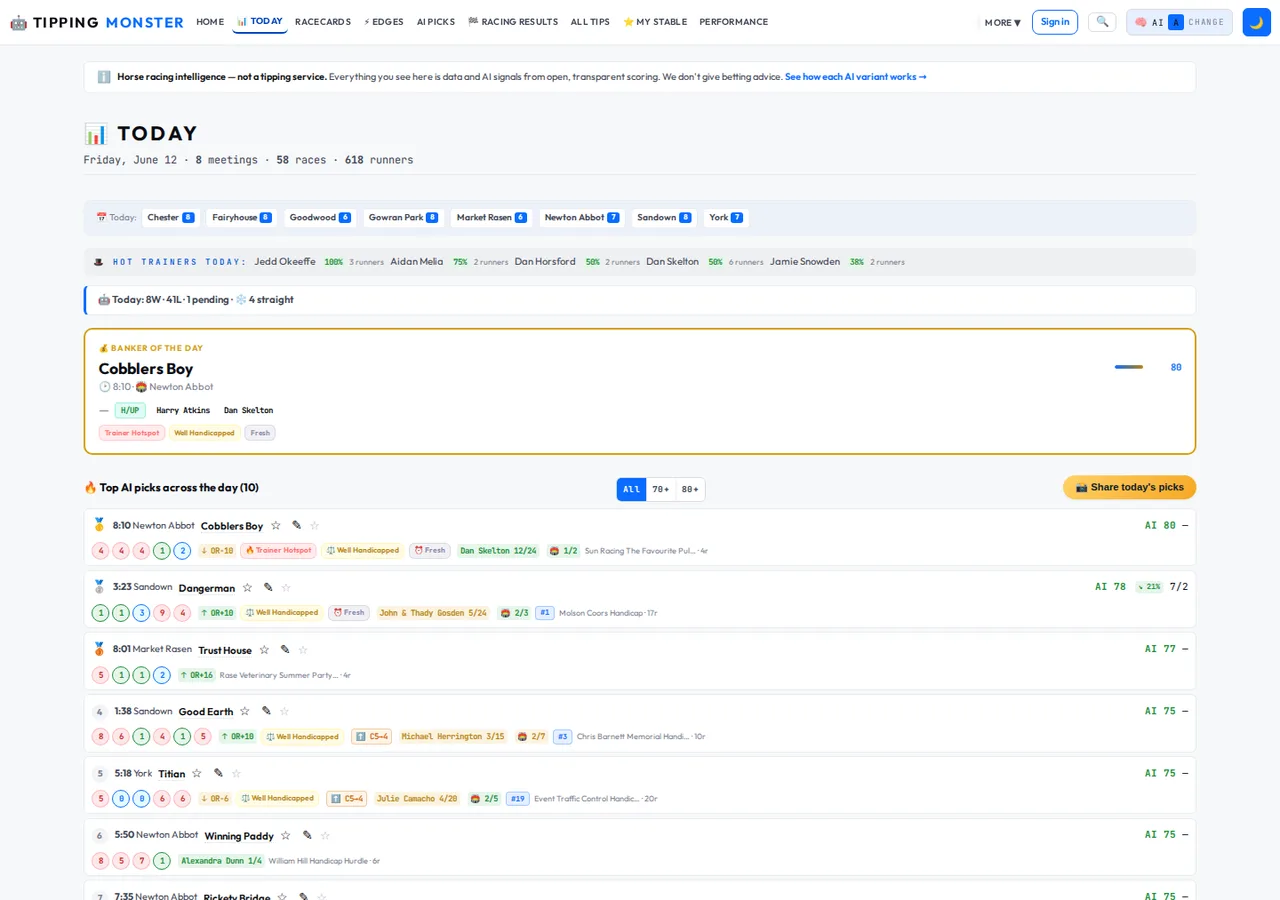The height and width of the screenshot is (900, 1280).
Task: Jump to the Fairyhouse meeting chip
Action: 242,217
